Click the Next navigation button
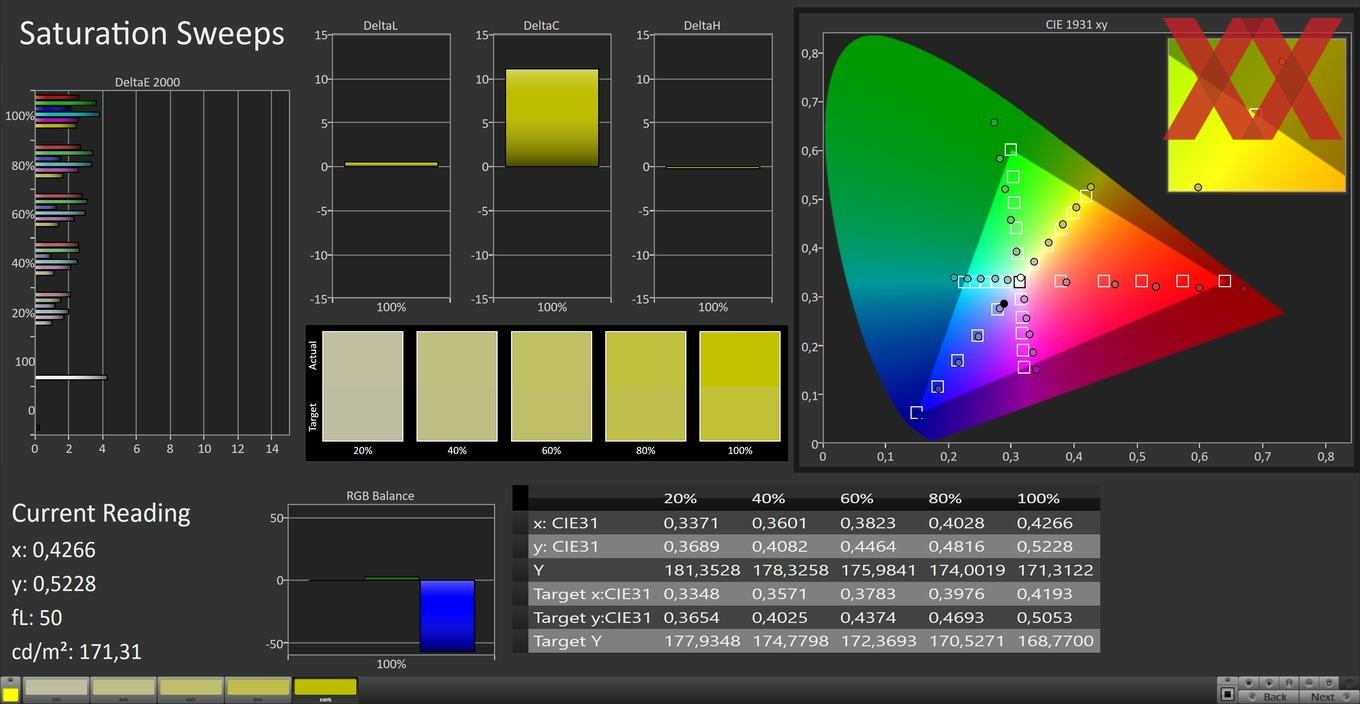 click(x=1328, y=697)
